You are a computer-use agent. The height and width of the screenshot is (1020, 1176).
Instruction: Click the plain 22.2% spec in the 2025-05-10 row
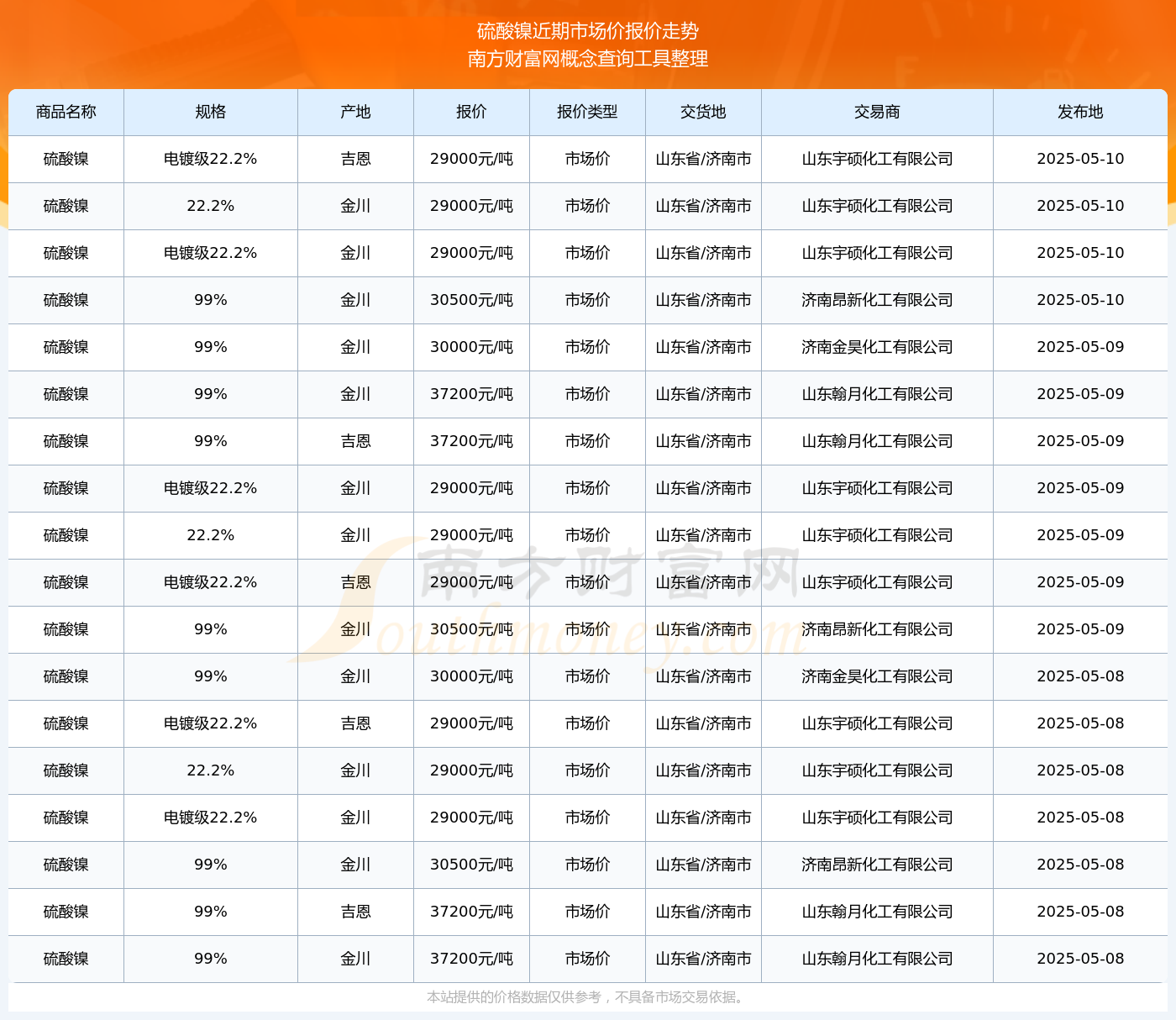coord(211,206)
